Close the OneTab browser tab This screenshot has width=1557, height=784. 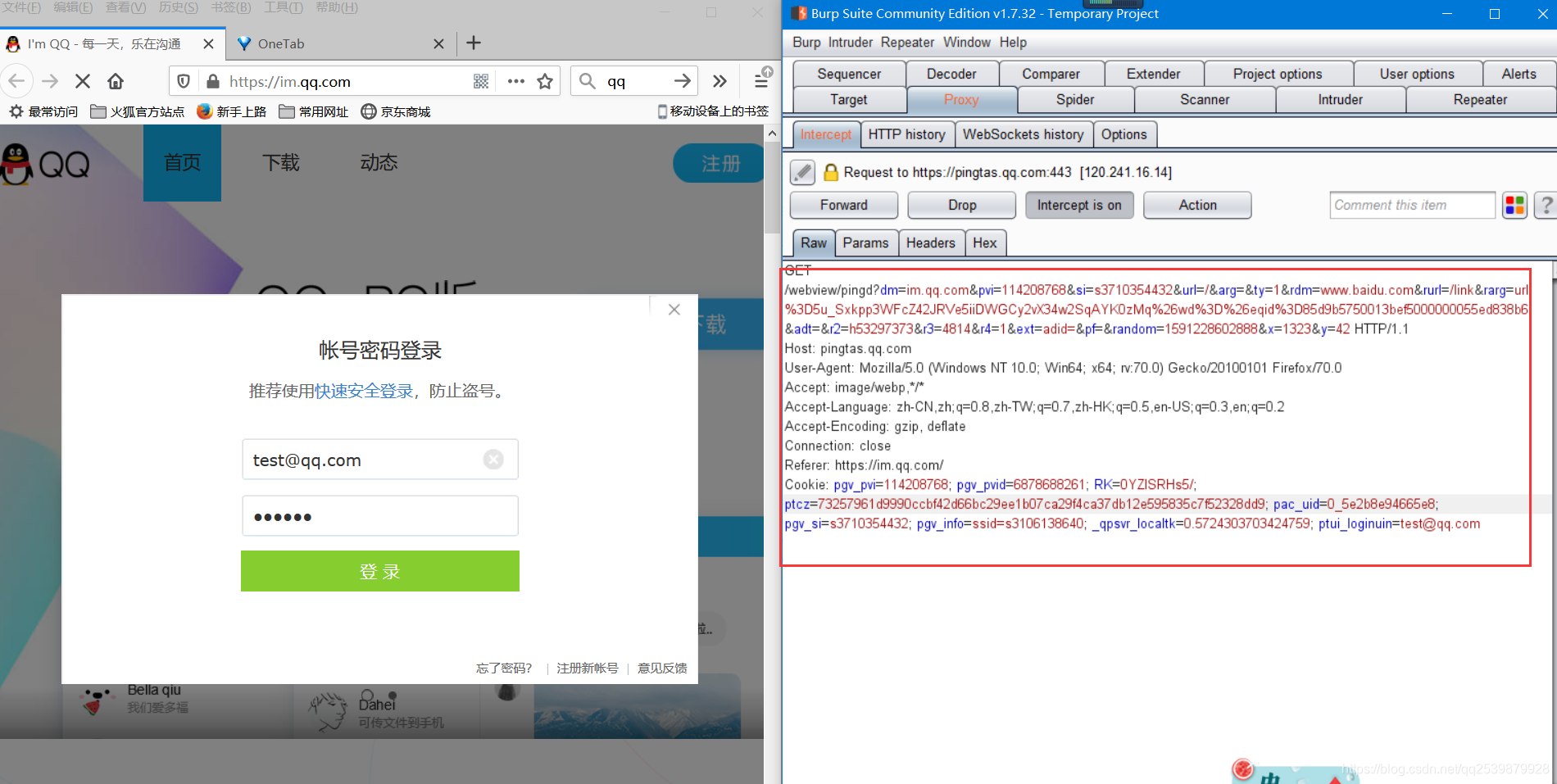438,44
